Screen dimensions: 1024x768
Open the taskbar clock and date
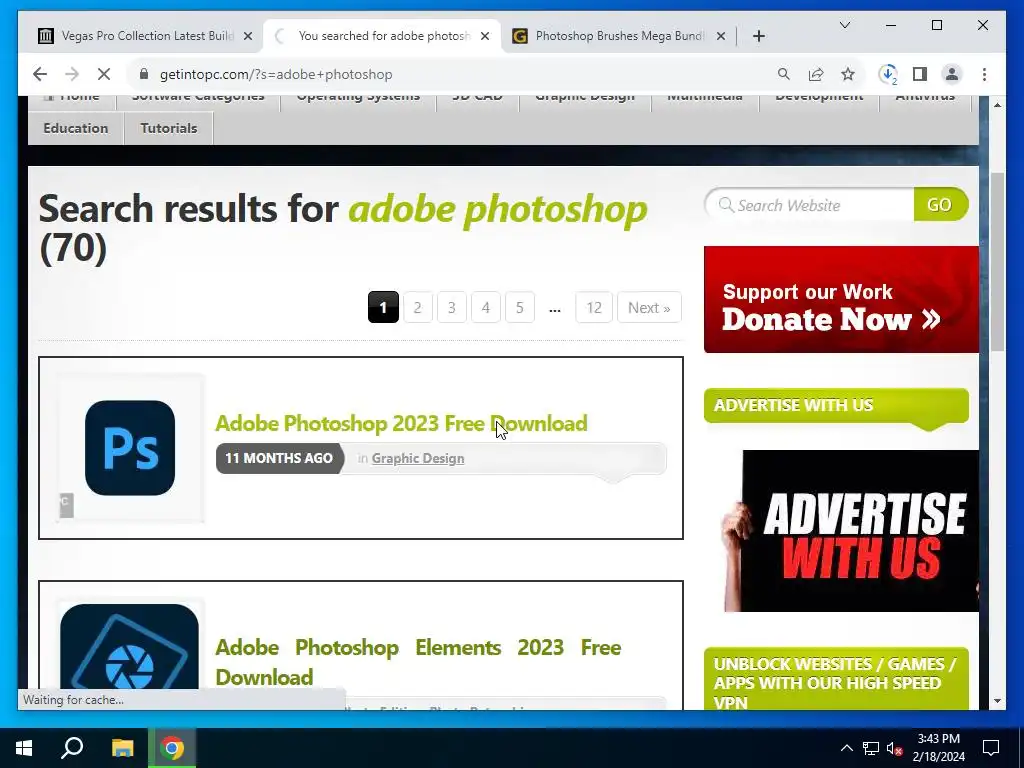[x=938, y=748]
